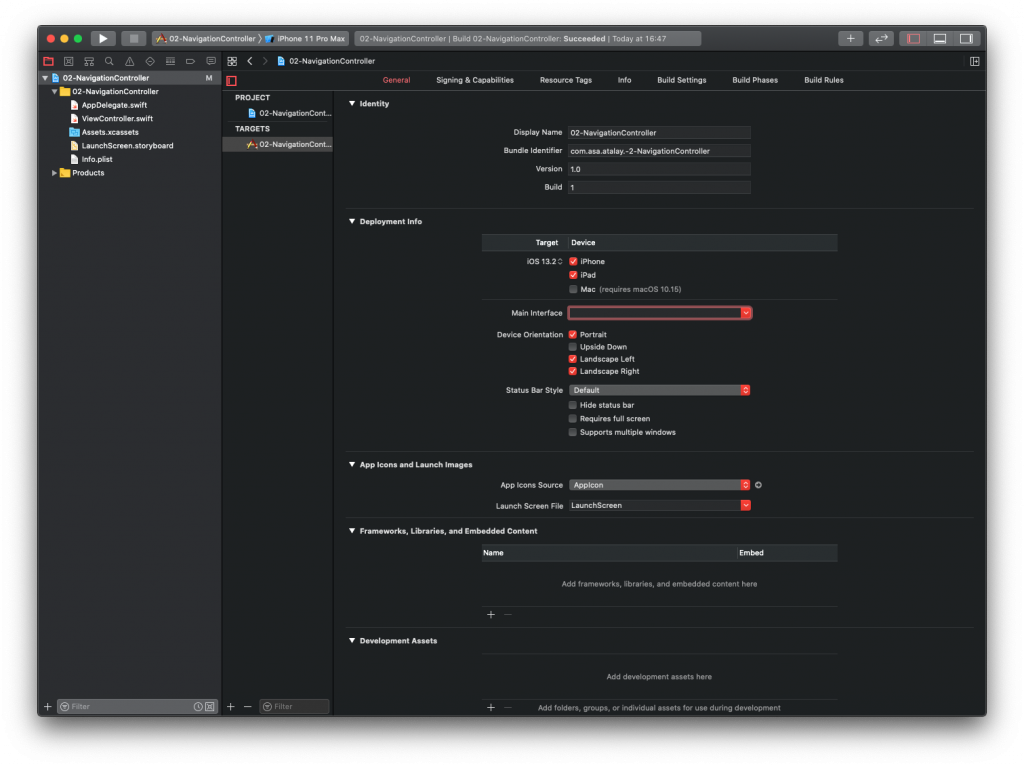The width and height of the screenshot is (1024, 766).
Task: Choose the iPhone 11 Pro Max run destination
Action: 305,39
